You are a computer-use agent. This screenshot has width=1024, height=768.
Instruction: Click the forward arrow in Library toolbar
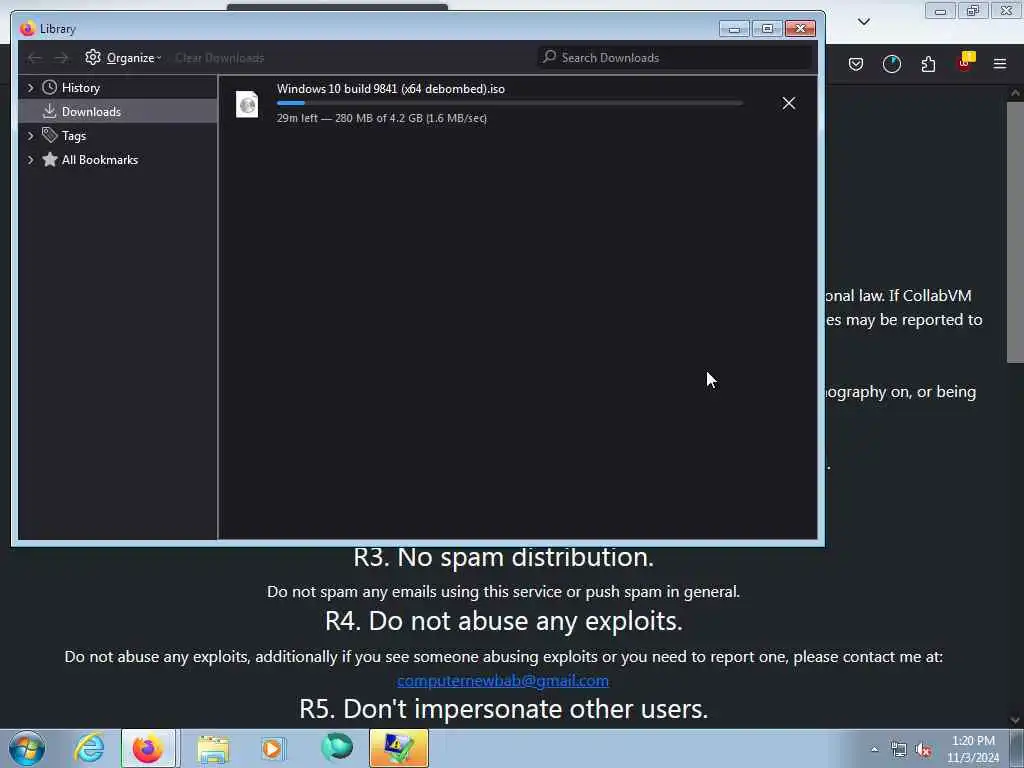point(61,58)
